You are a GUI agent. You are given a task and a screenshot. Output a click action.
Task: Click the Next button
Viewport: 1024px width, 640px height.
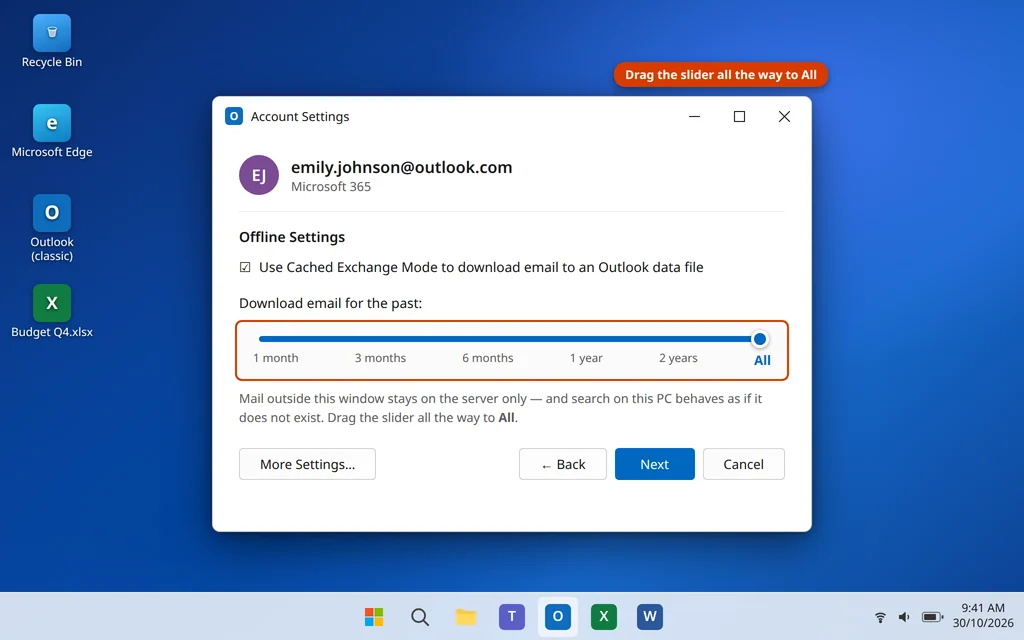pos(654,464)
